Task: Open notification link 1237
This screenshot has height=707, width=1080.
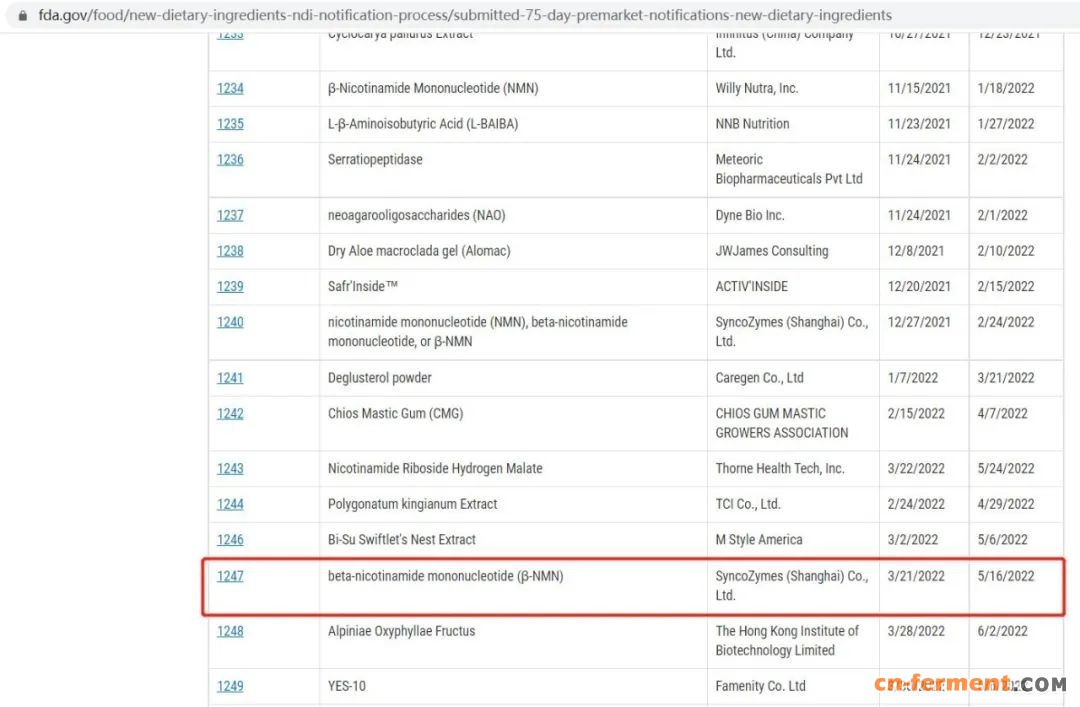Action: (230, 216)
